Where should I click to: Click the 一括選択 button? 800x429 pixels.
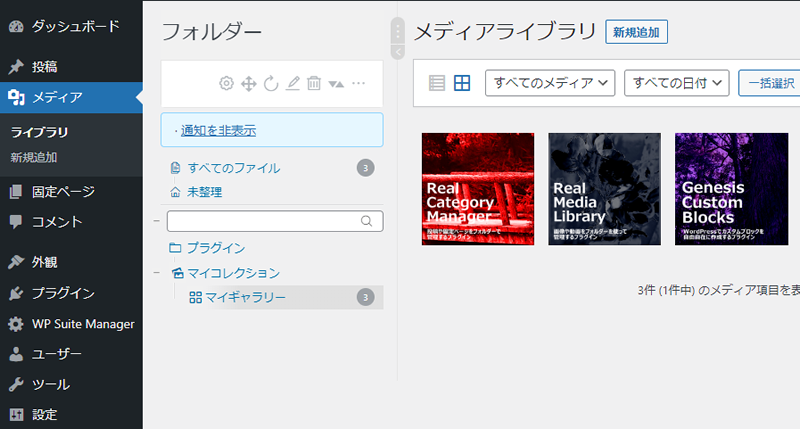point(771,83)
